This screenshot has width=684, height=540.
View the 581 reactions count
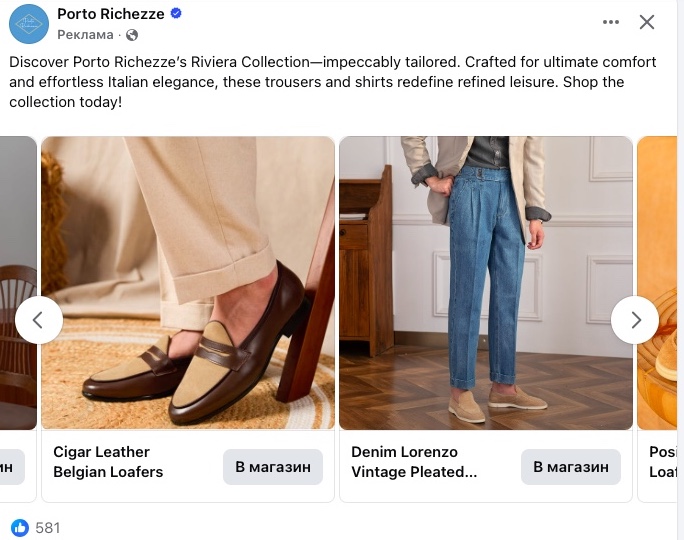[48, 527]
